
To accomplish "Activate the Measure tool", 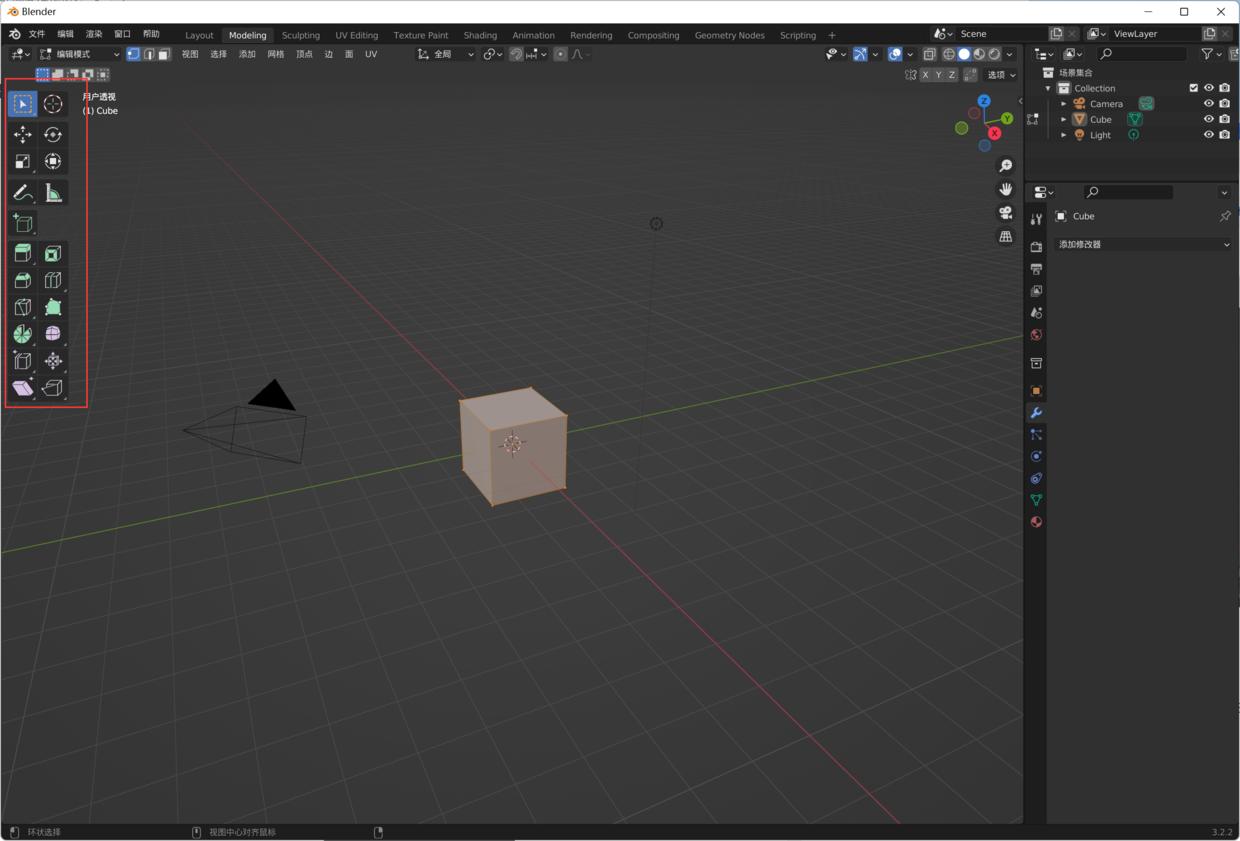I will [52, 192].
